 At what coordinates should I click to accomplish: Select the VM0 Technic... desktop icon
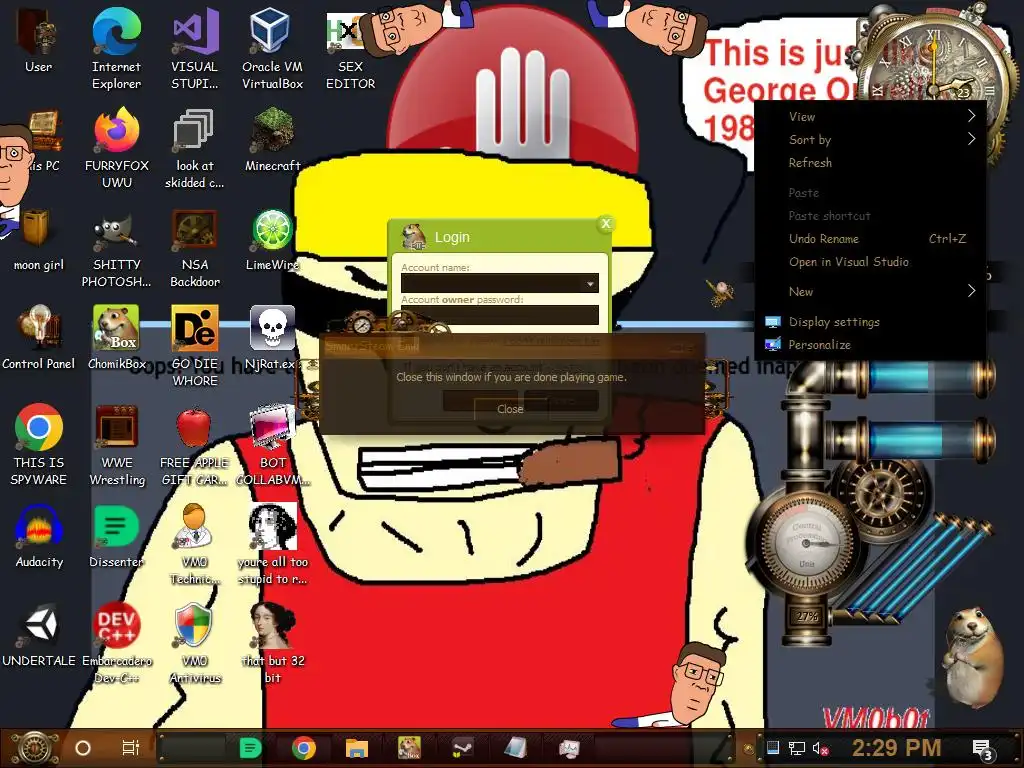(x=195, y=543)
